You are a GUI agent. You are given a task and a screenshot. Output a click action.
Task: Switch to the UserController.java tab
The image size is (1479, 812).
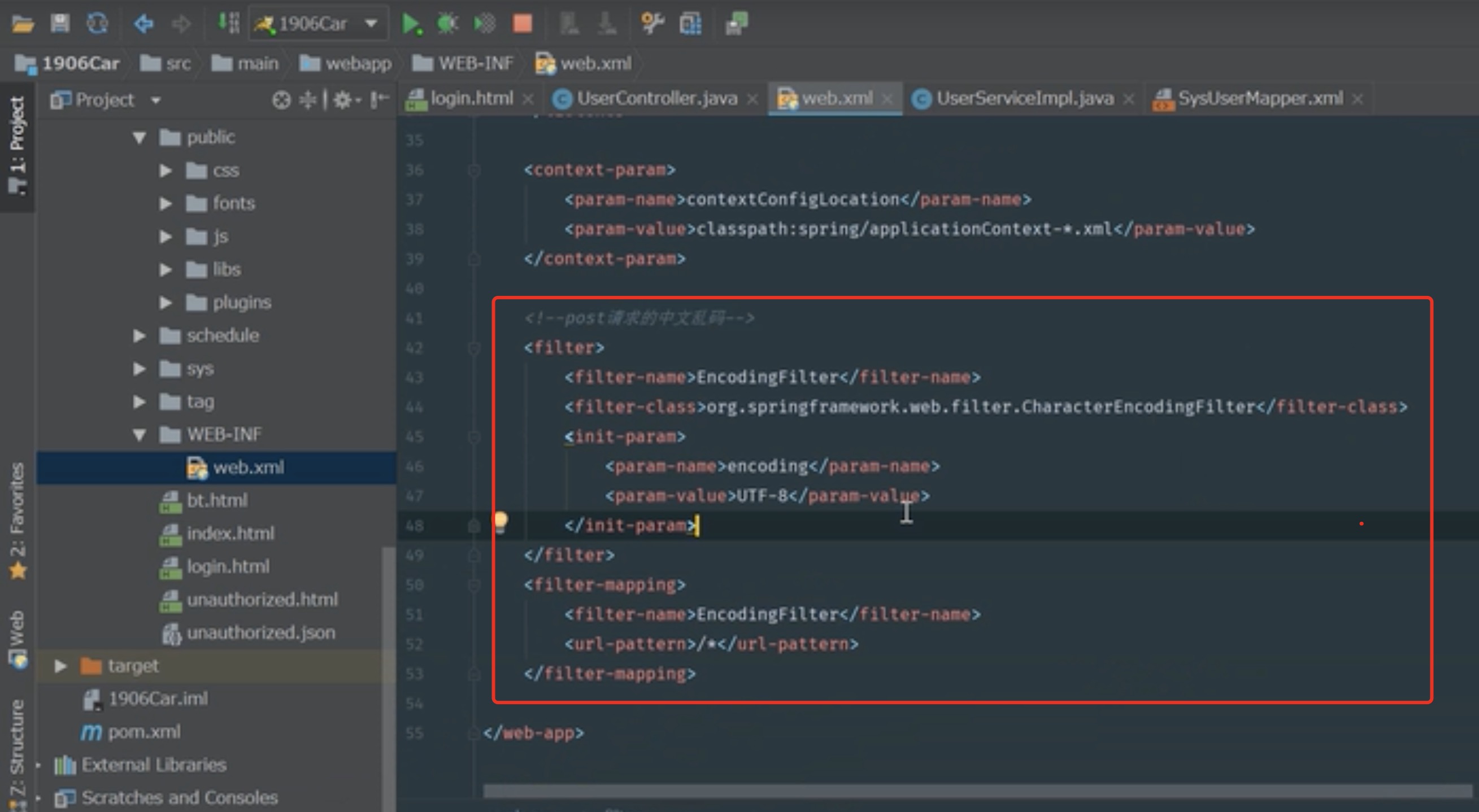pyautogui.click(x=656, y=99)
